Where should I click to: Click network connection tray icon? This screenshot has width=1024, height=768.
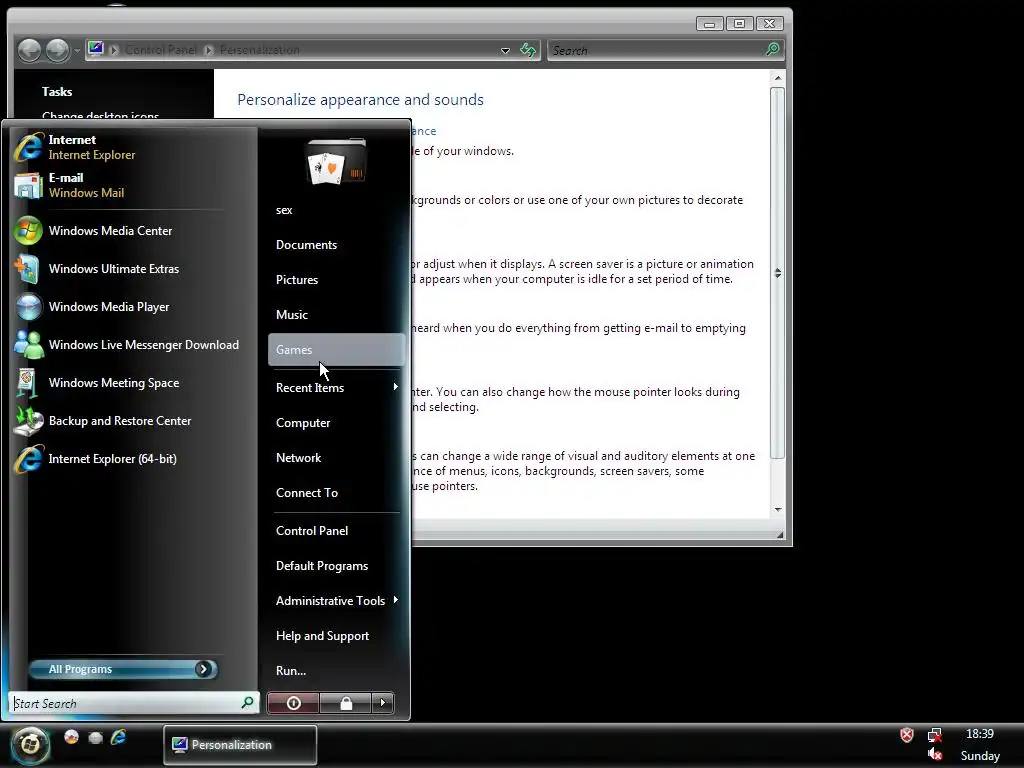tap(935, 735)
